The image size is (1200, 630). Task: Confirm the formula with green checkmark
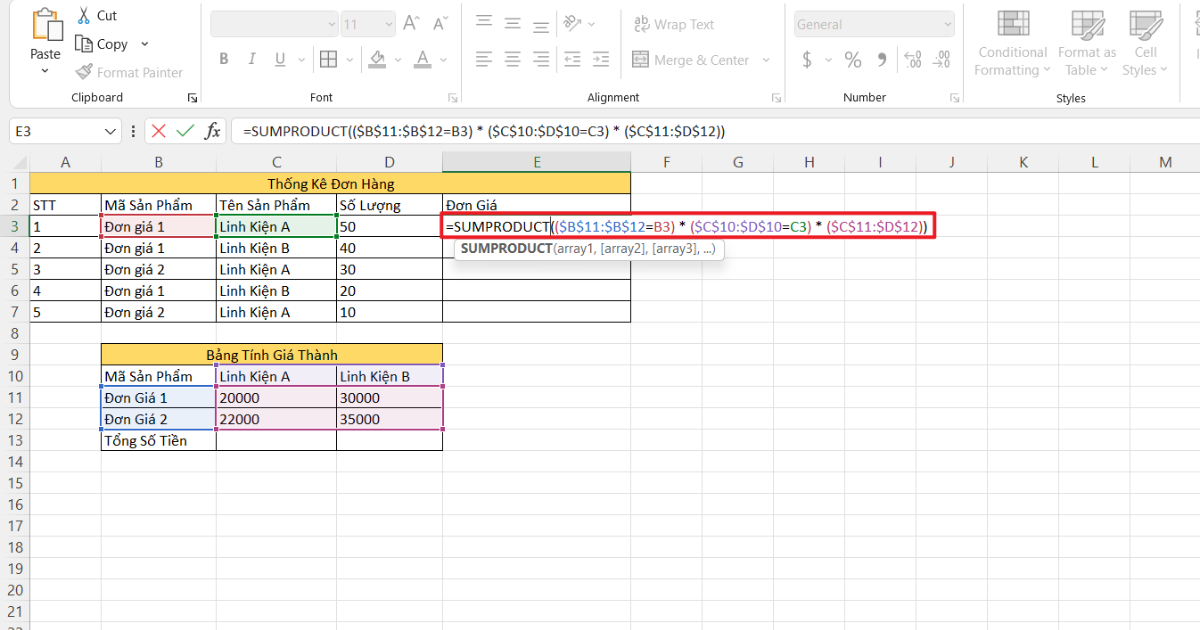coord(185,131)
